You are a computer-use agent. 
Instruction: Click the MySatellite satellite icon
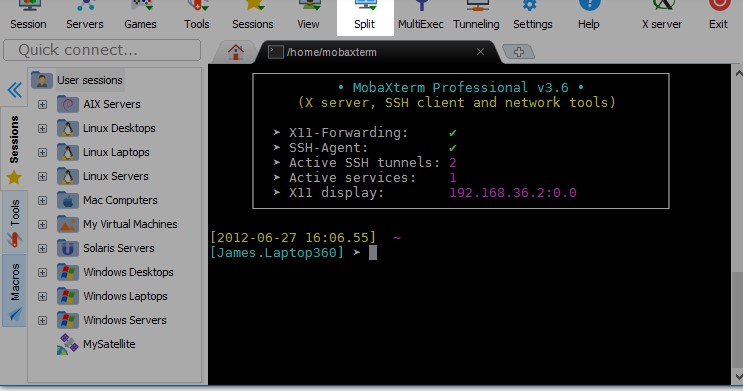tap(68, 345)
